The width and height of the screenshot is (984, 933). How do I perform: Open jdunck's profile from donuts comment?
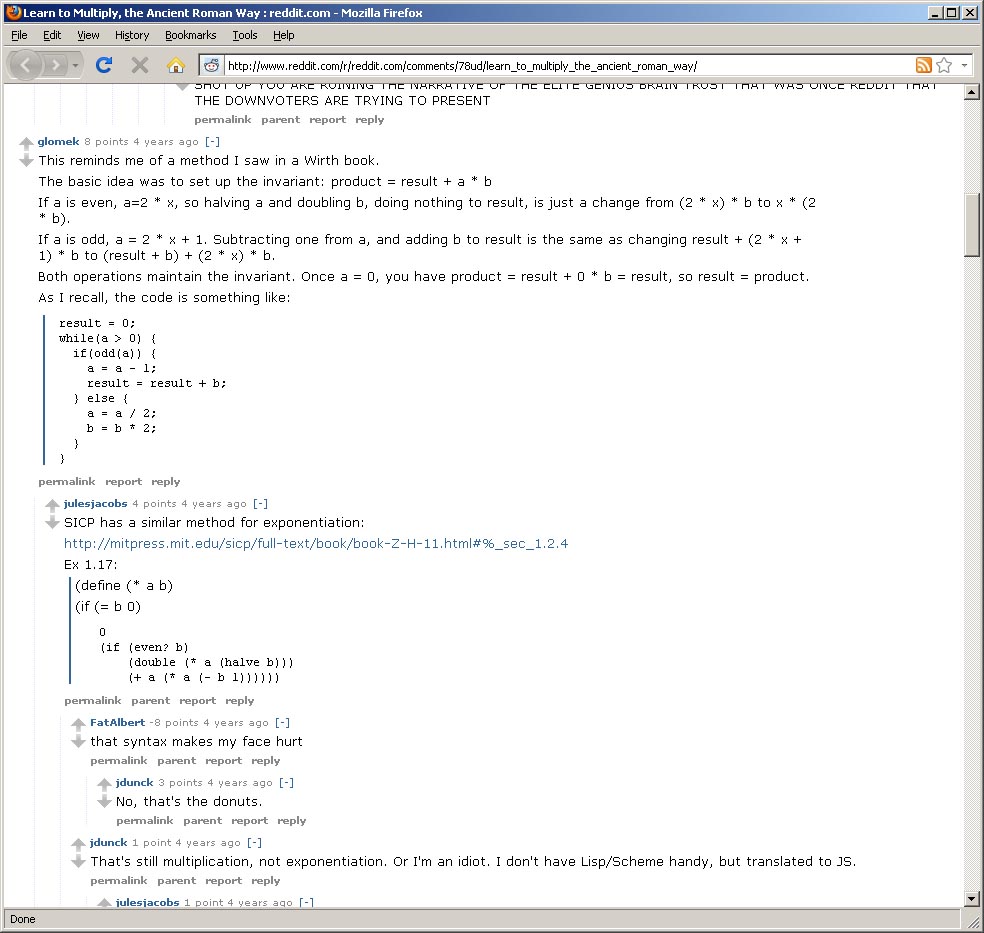[x=134, y=783]
